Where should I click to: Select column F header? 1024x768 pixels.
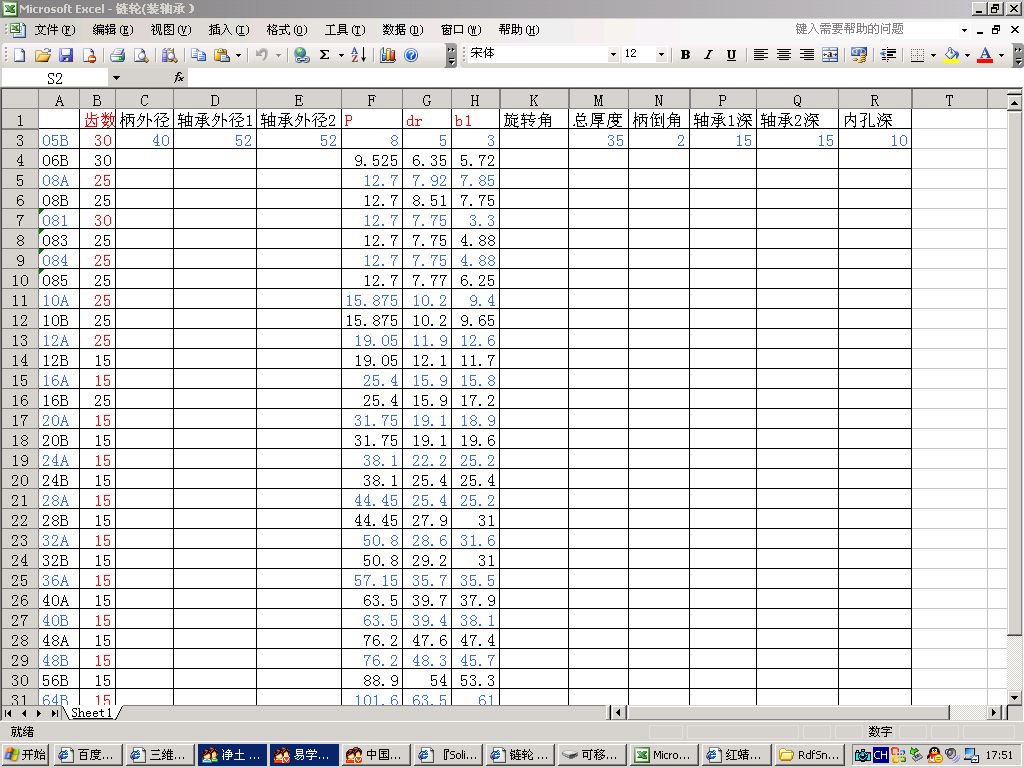pos(371,100)
